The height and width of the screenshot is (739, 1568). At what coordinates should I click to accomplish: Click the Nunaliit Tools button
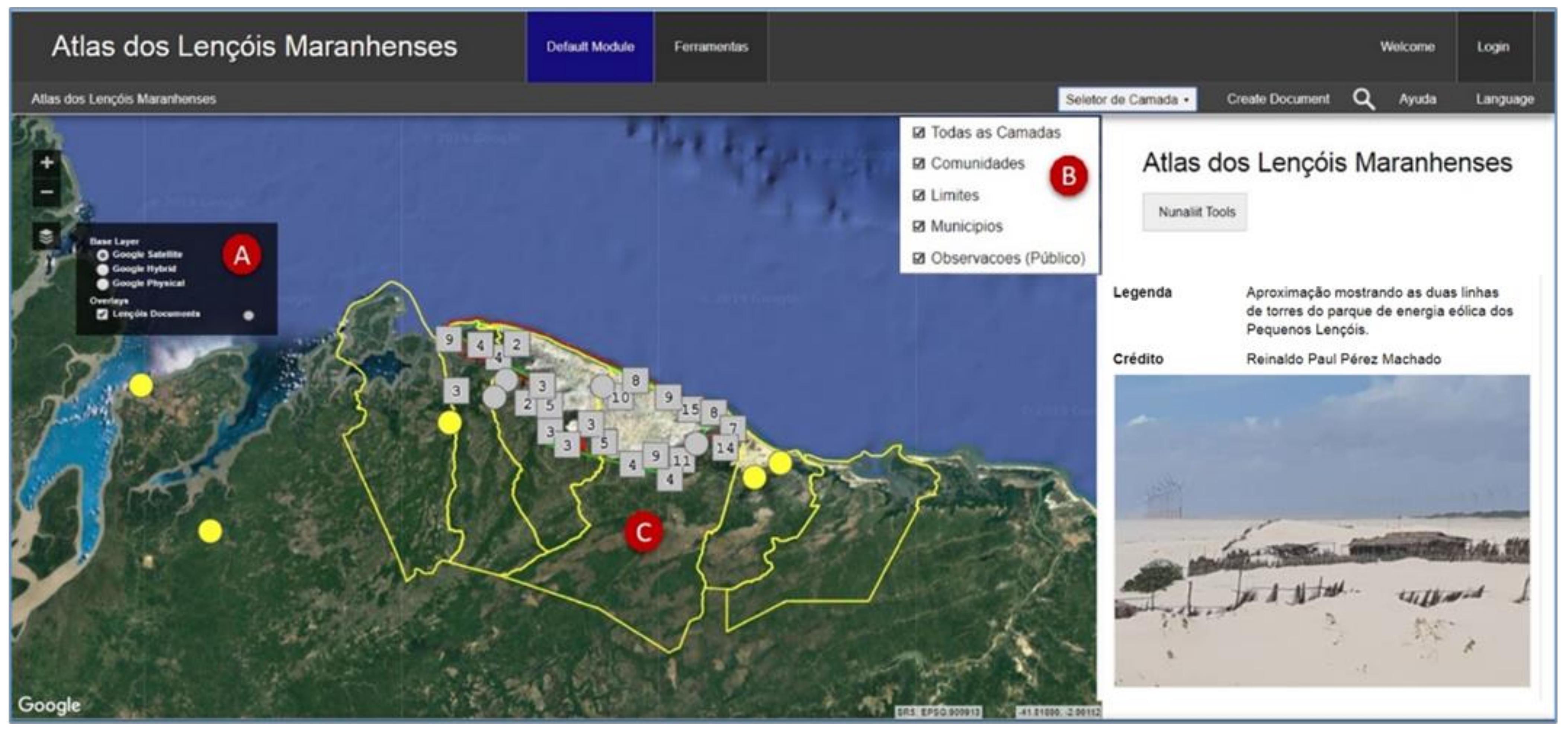point(1195,212)
